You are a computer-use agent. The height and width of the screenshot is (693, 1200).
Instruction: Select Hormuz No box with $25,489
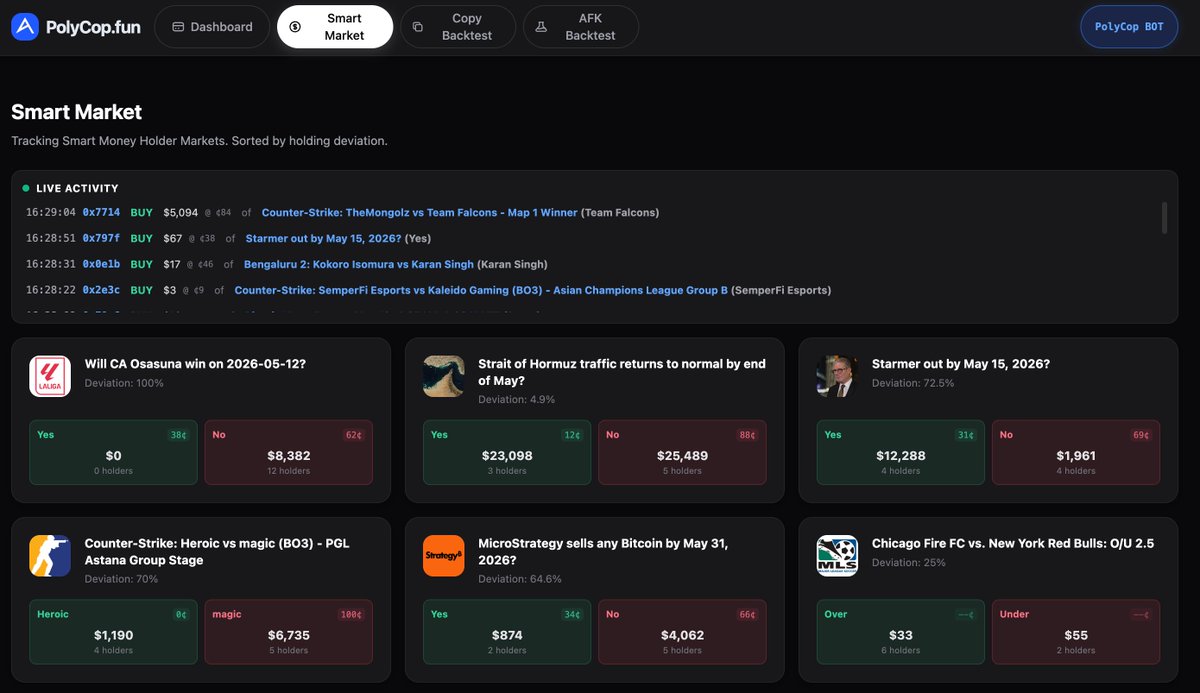(683, 452)
